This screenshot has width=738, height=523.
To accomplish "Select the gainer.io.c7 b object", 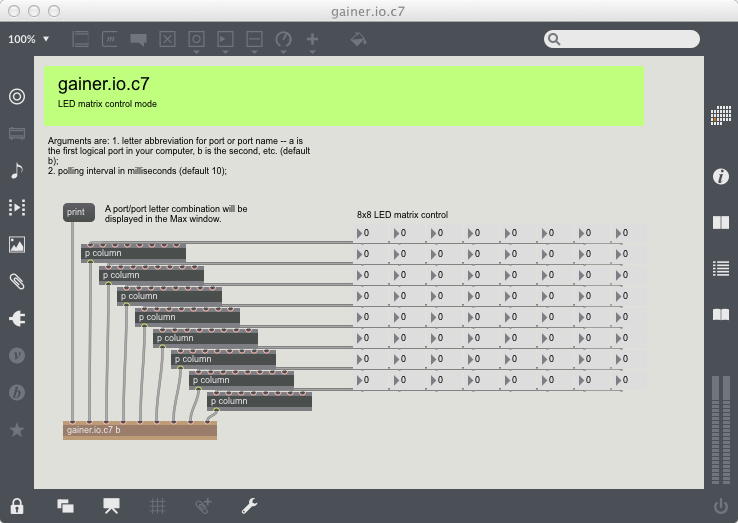I will click(x=140, y=430).
